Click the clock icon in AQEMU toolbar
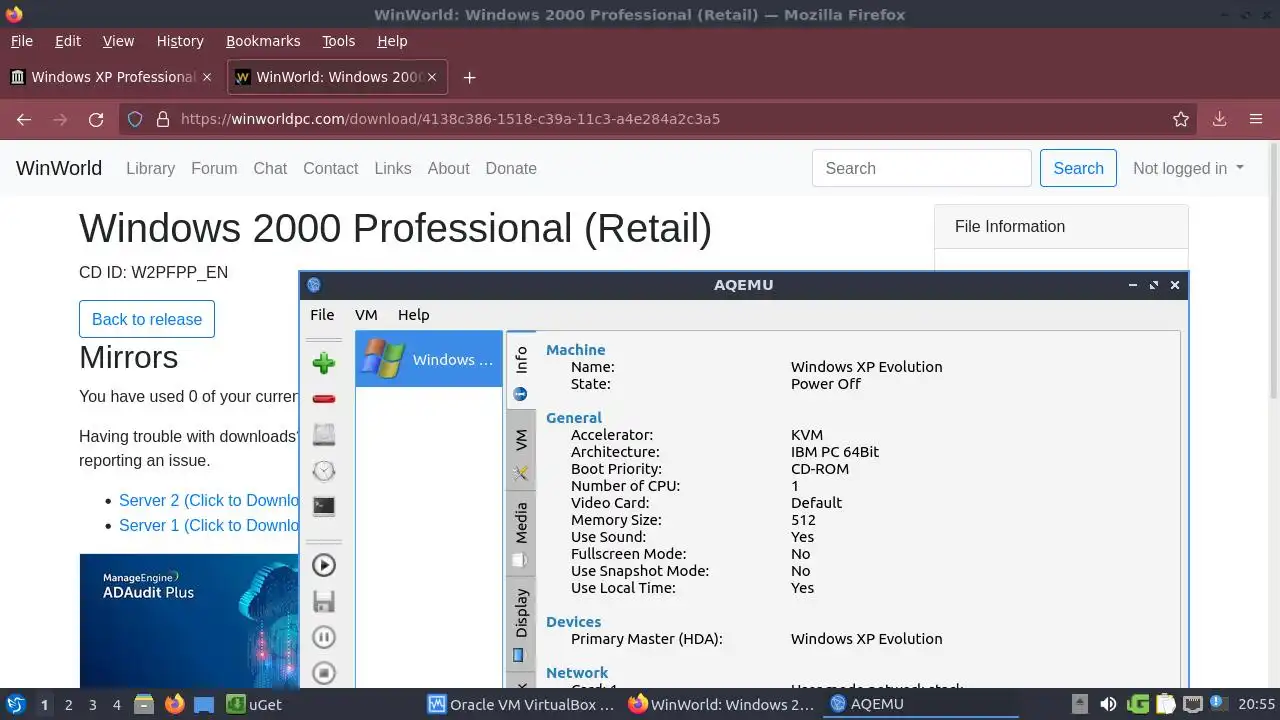1280x720 pixels. coord(323,470)
